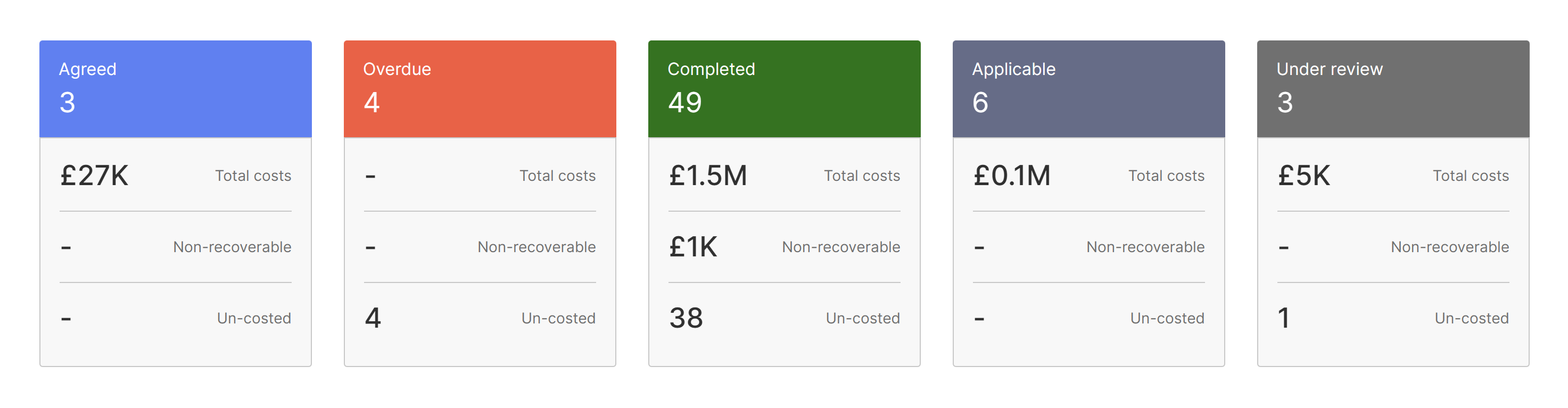Screen dimensions: 1568x408
Task: Click Overdue card's un-costed count of 4
Action: (373, 318)
